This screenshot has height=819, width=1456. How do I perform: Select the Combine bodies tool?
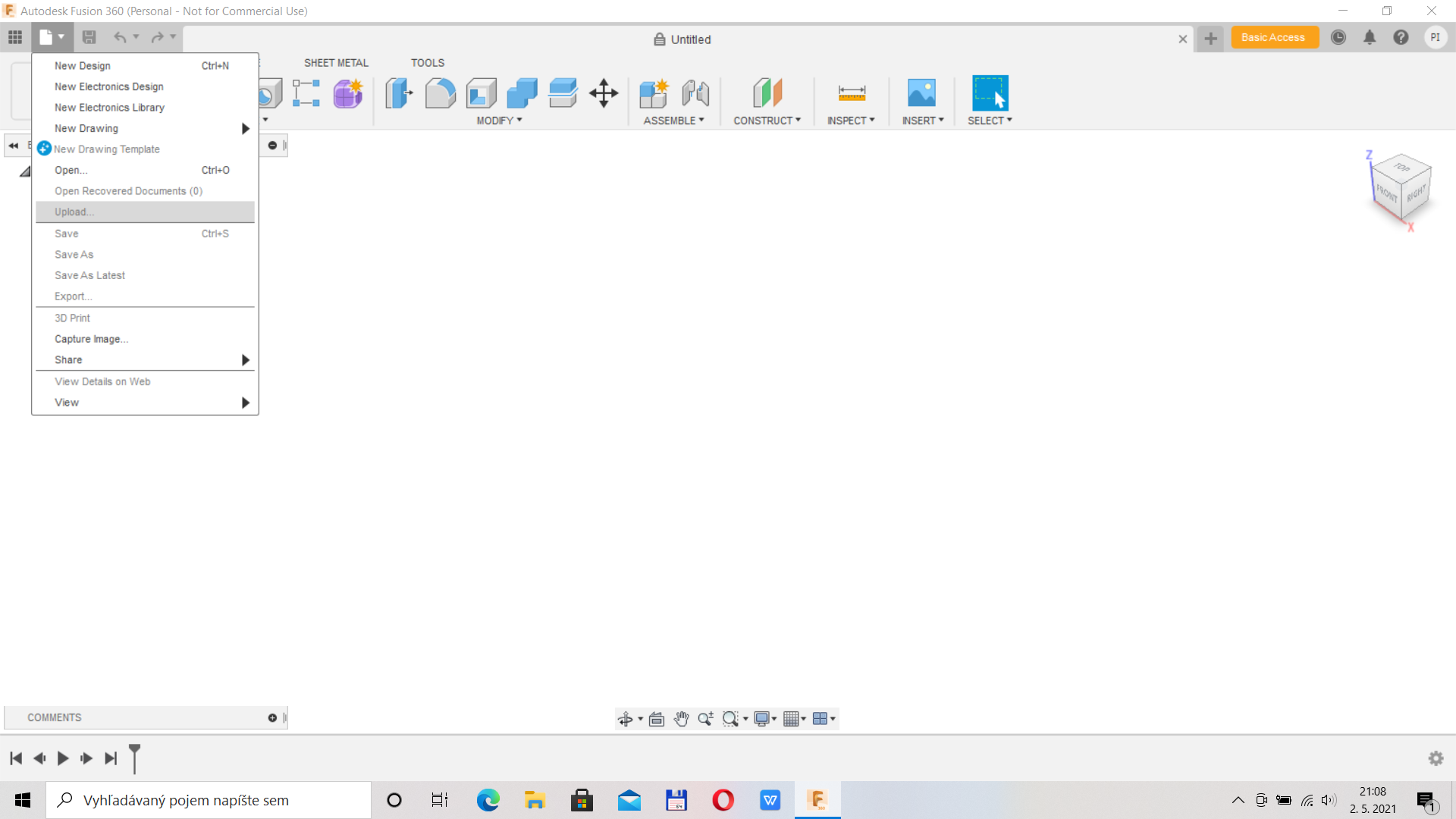(x=522, y=93)
